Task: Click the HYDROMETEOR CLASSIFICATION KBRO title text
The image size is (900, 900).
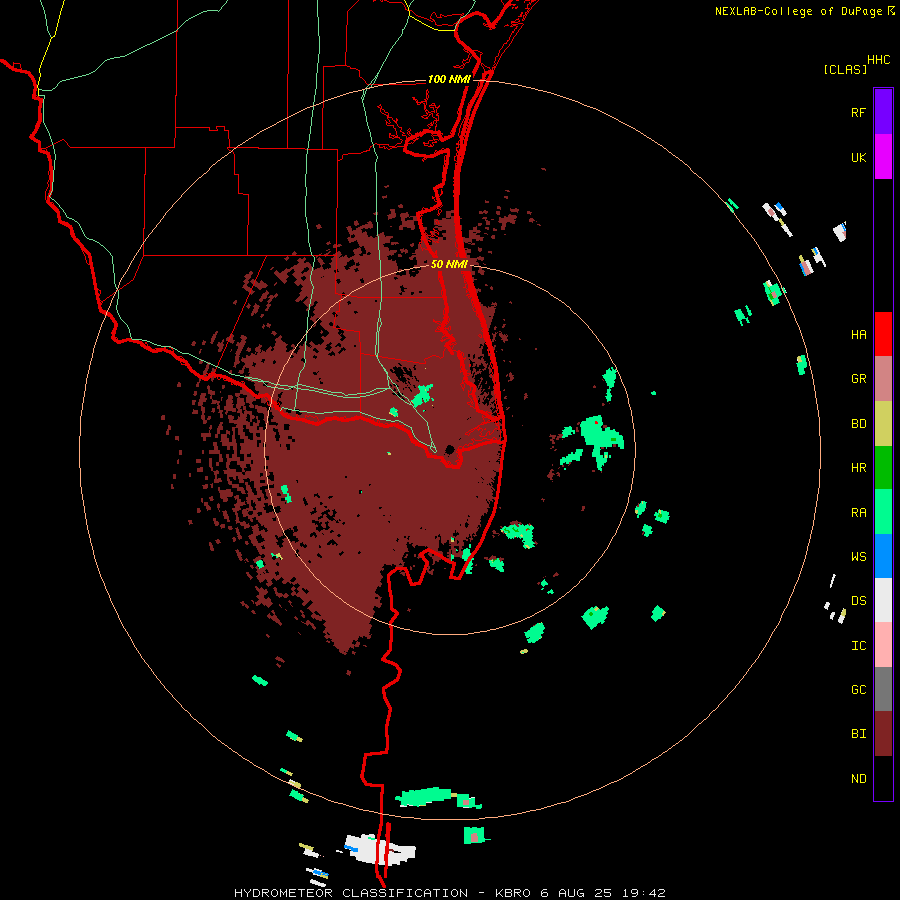Action: (x=449, y=893)
